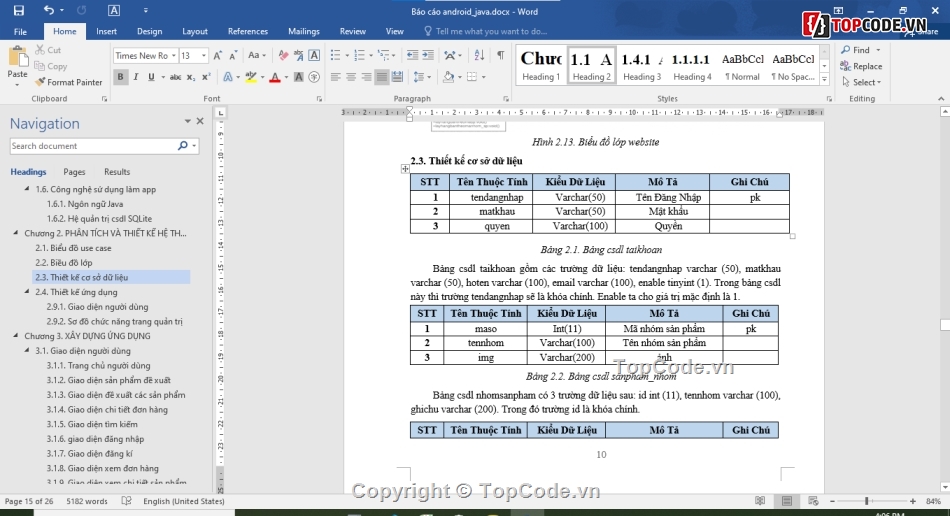Click the Format Painter tool
This screenshot has width=950, height=516.
(68, 82)
